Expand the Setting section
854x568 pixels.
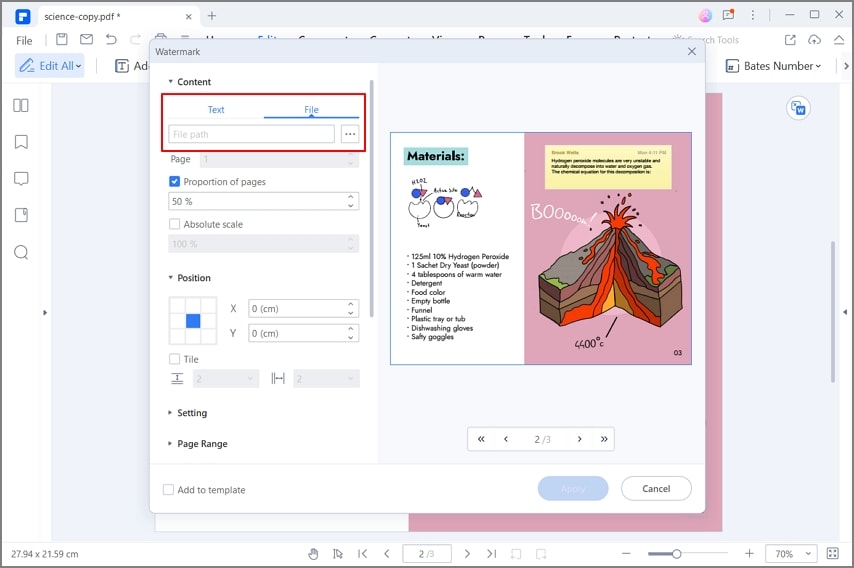(191, 413)
